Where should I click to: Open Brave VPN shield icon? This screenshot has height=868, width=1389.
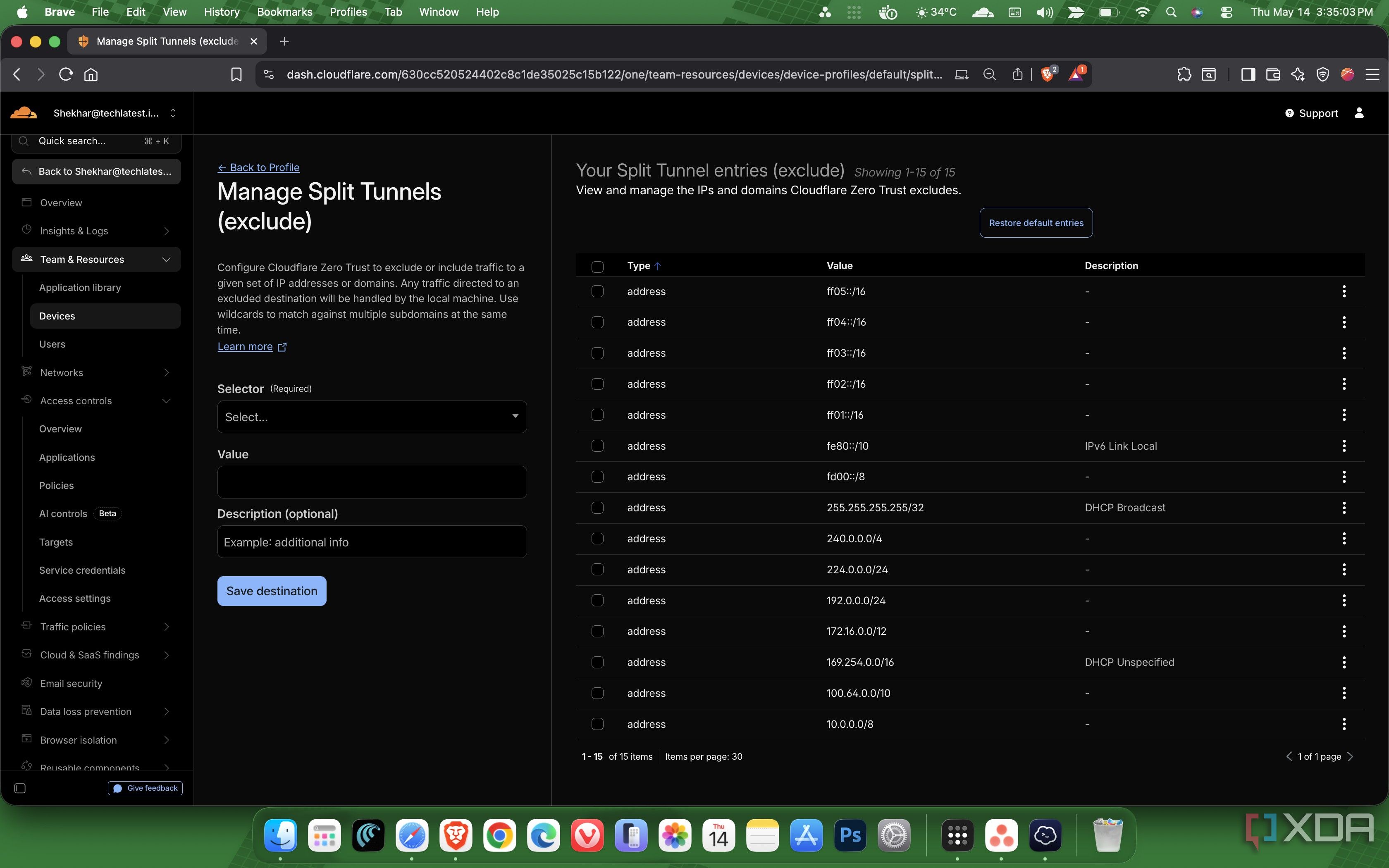[x=1322, y=75]
